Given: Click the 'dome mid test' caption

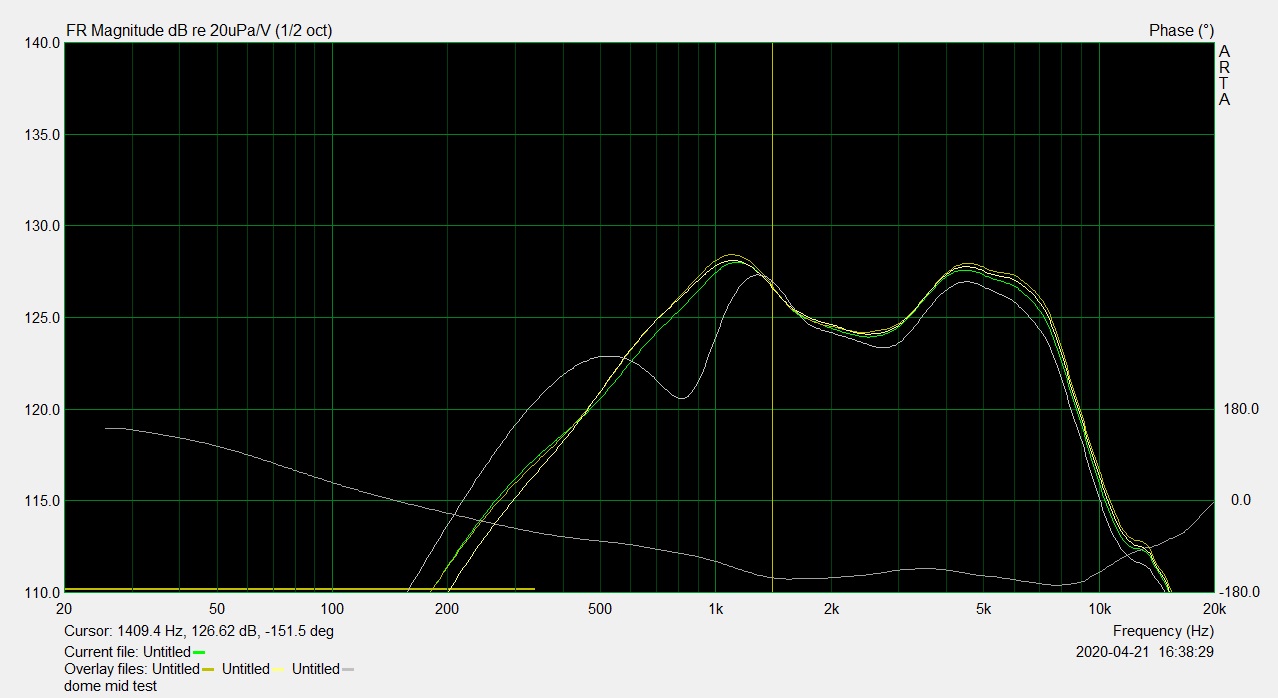Looking at the screenshot, I should pyautogui.click(x=110, y=686).
